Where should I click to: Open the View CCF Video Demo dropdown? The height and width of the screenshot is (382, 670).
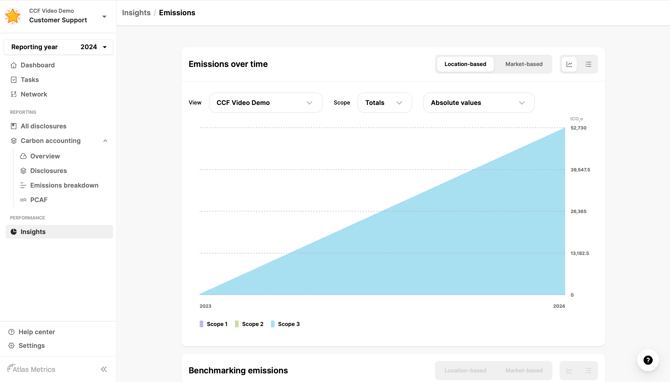(265, 103)
